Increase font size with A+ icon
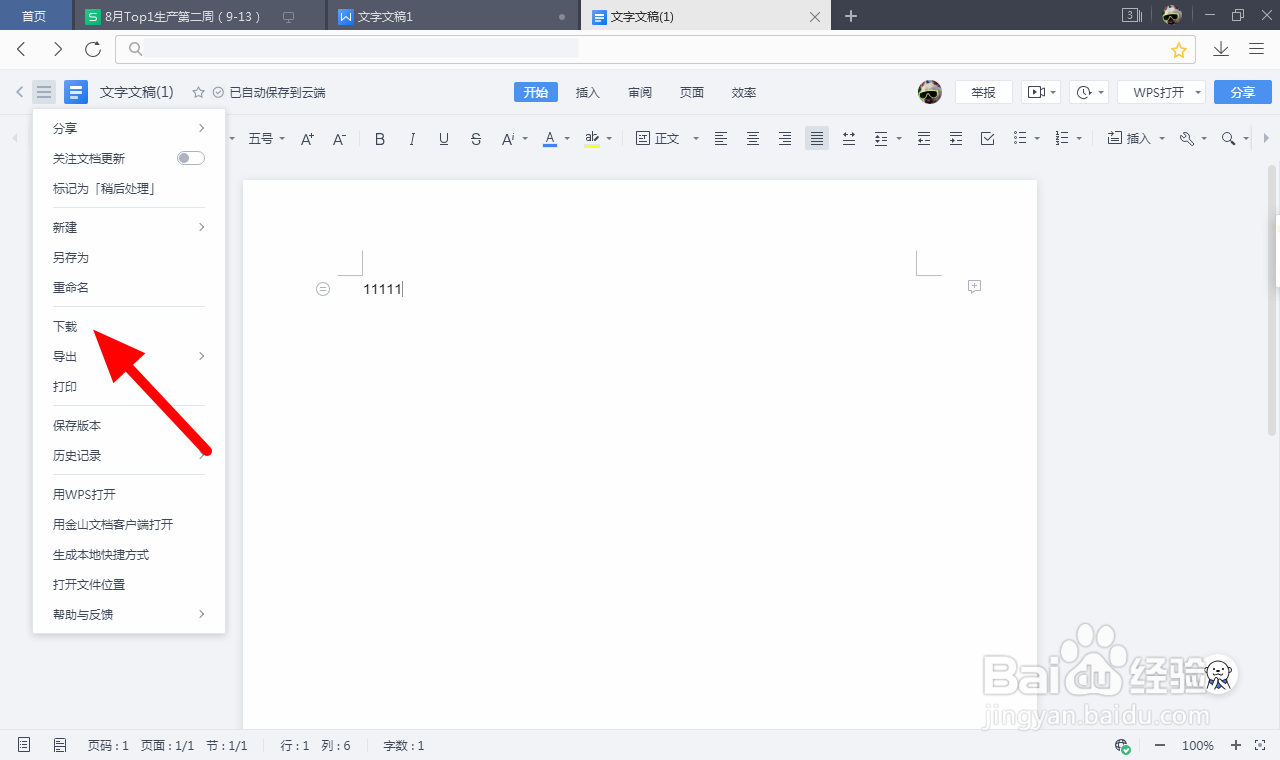 pyautogui.click(x=307, y=139)
